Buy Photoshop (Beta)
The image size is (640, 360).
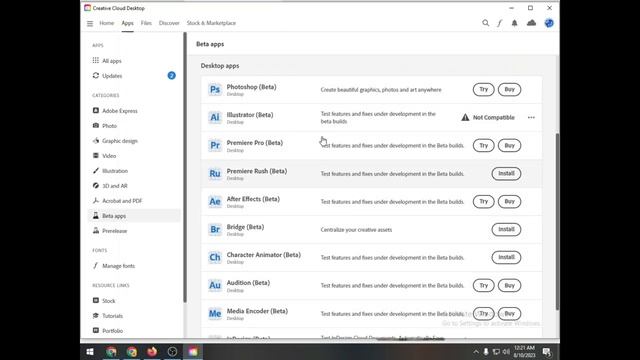point(509,89)
